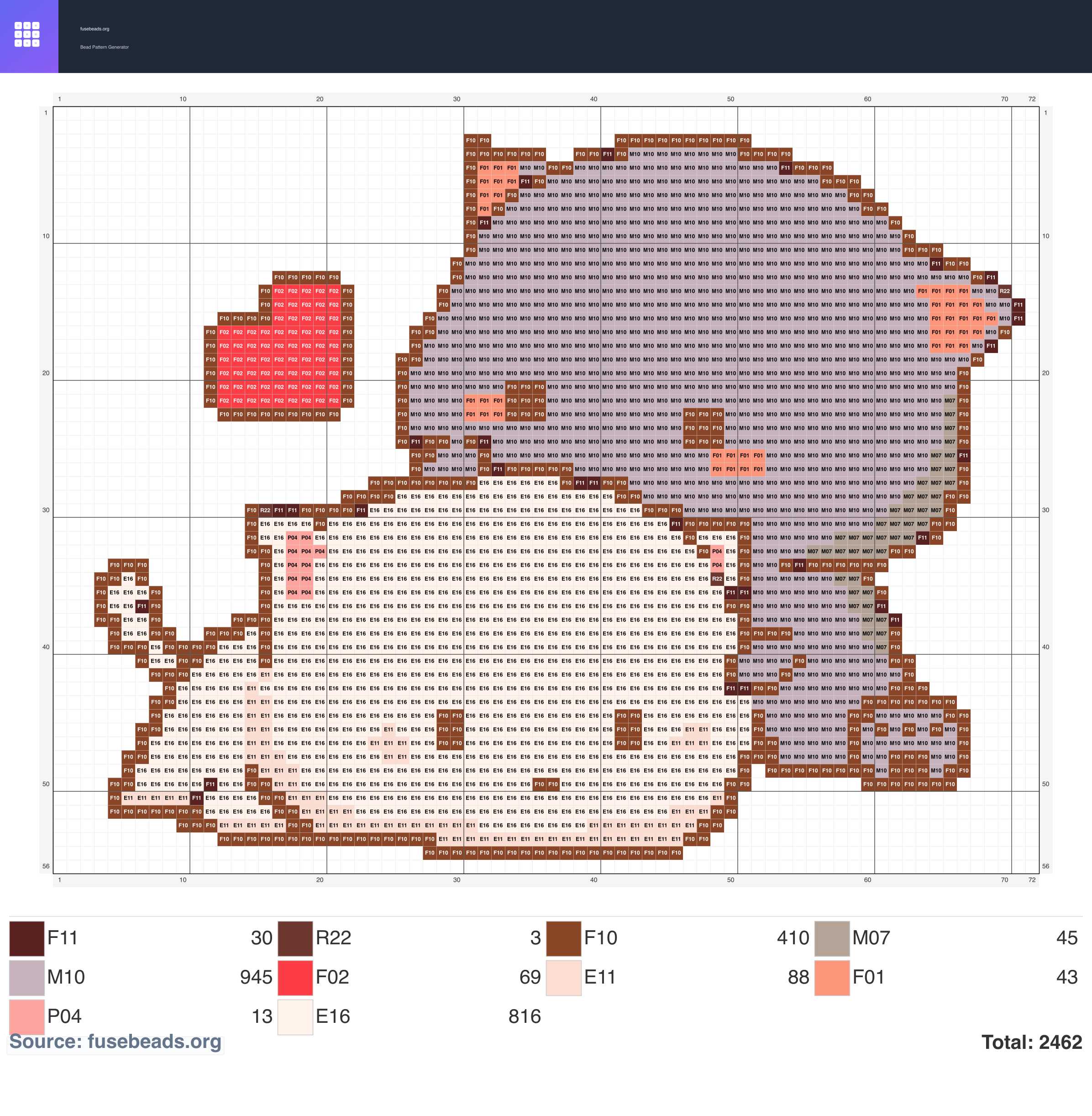Select the P04 pink color swatch
The width and height of the screenshot is (1092, 1116).
coord(27,1017)
